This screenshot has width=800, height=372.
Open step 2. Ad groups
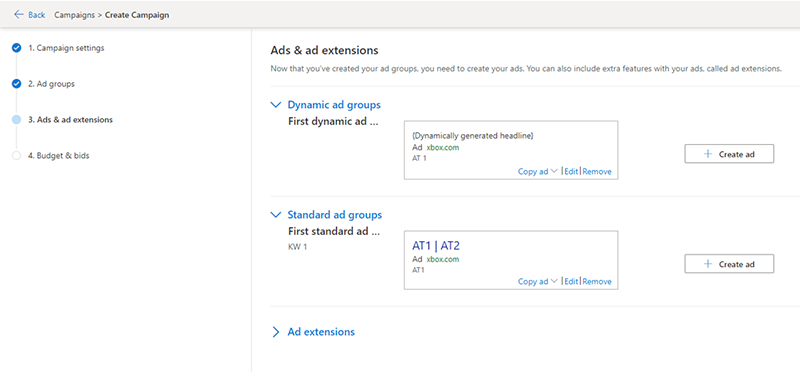coord(52,84)
